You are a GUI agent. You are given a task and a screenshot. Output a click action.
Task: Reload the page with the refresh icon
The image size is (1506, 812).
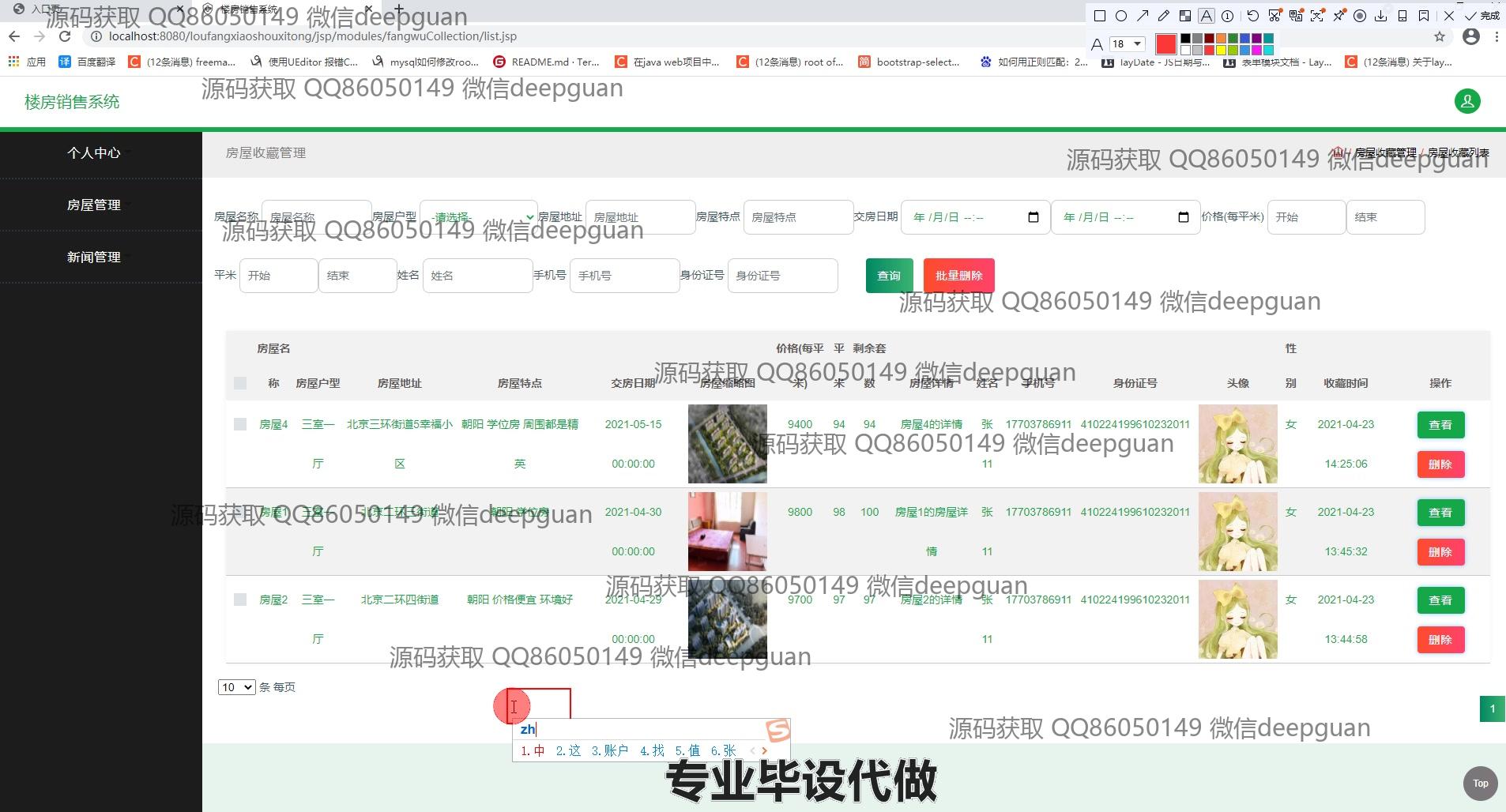click(65, 36)
